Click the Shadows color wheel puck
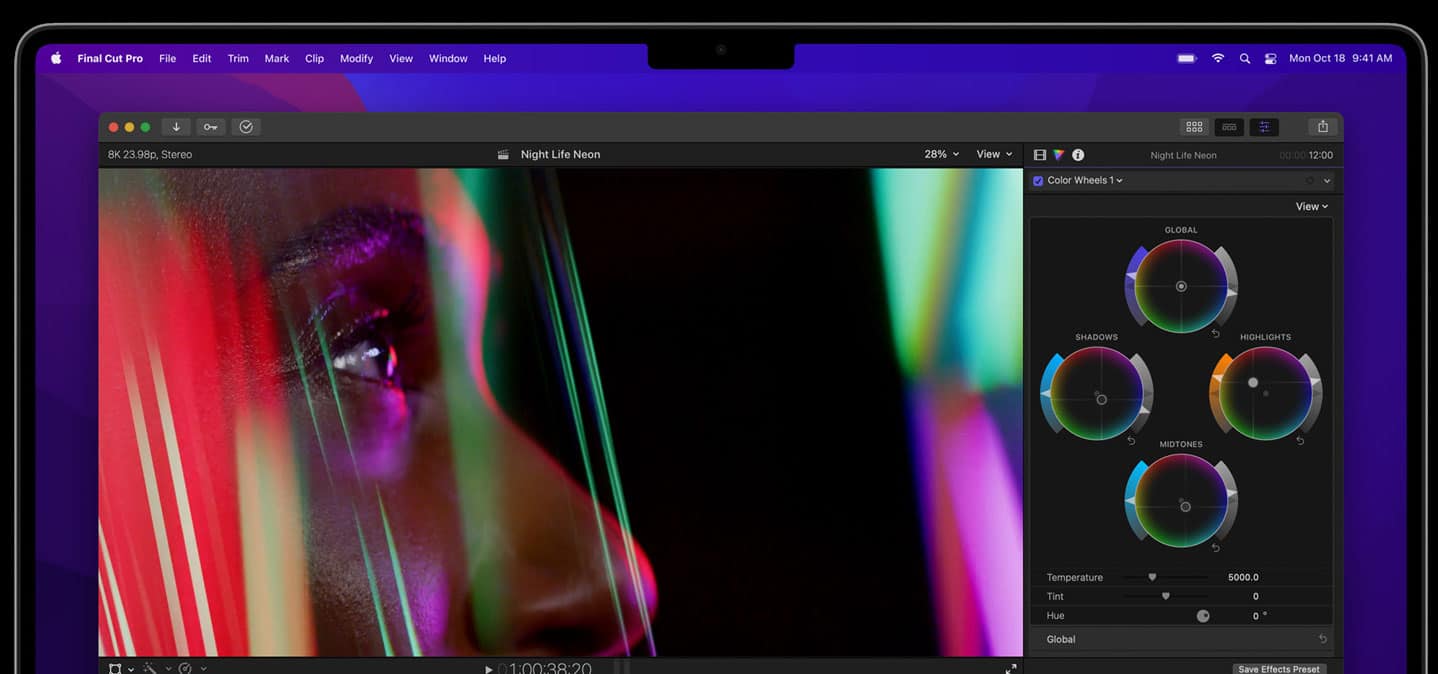The width and height of the screenshot is (1438, 674). [1101, 399]
